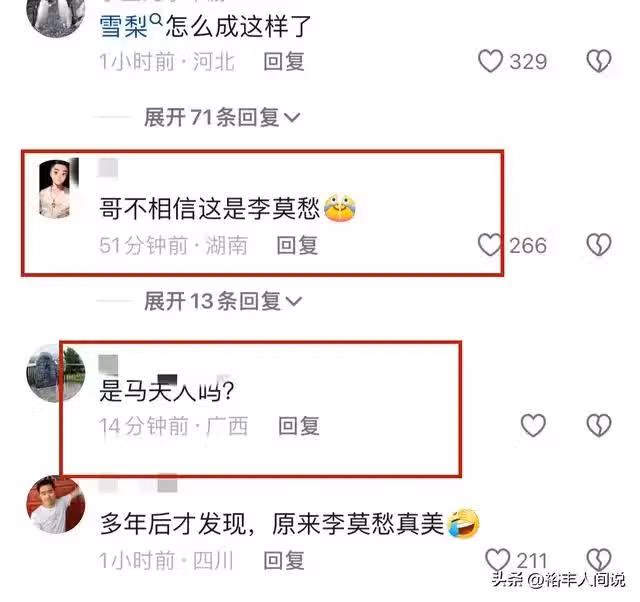Expand the 13 replies thread

pos(223,301)
